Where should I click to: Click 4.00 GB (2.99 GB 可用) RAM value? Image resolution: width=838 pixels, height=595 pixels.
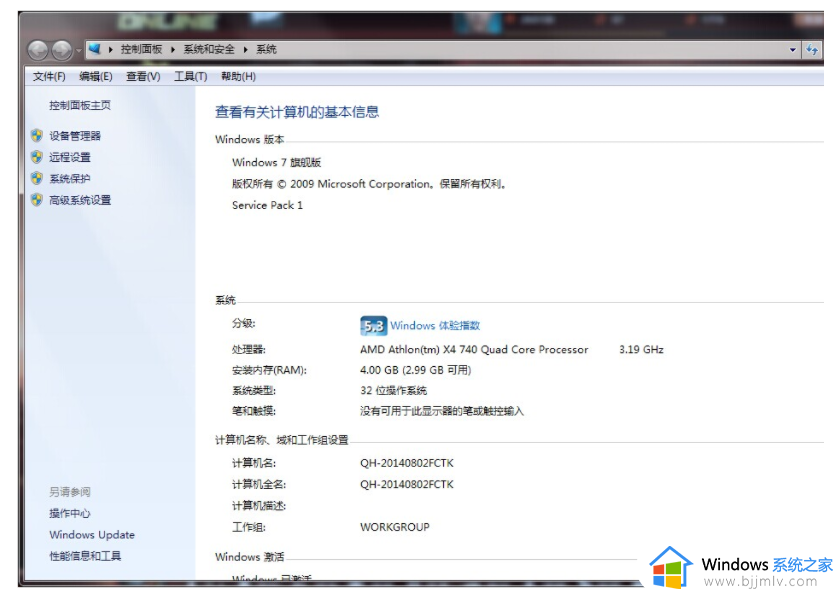[x=415, y=369]
